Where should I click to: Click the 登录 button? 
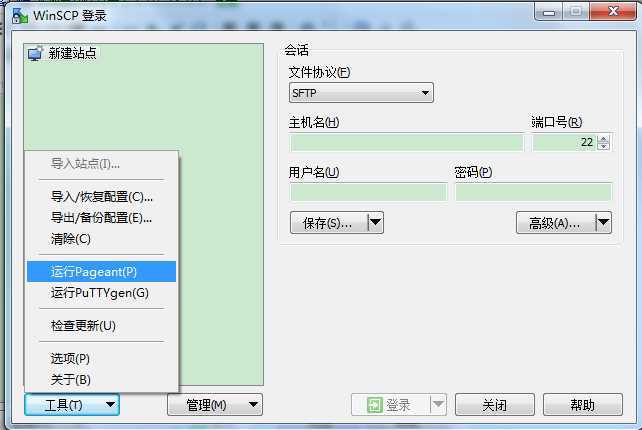(390, 405)
